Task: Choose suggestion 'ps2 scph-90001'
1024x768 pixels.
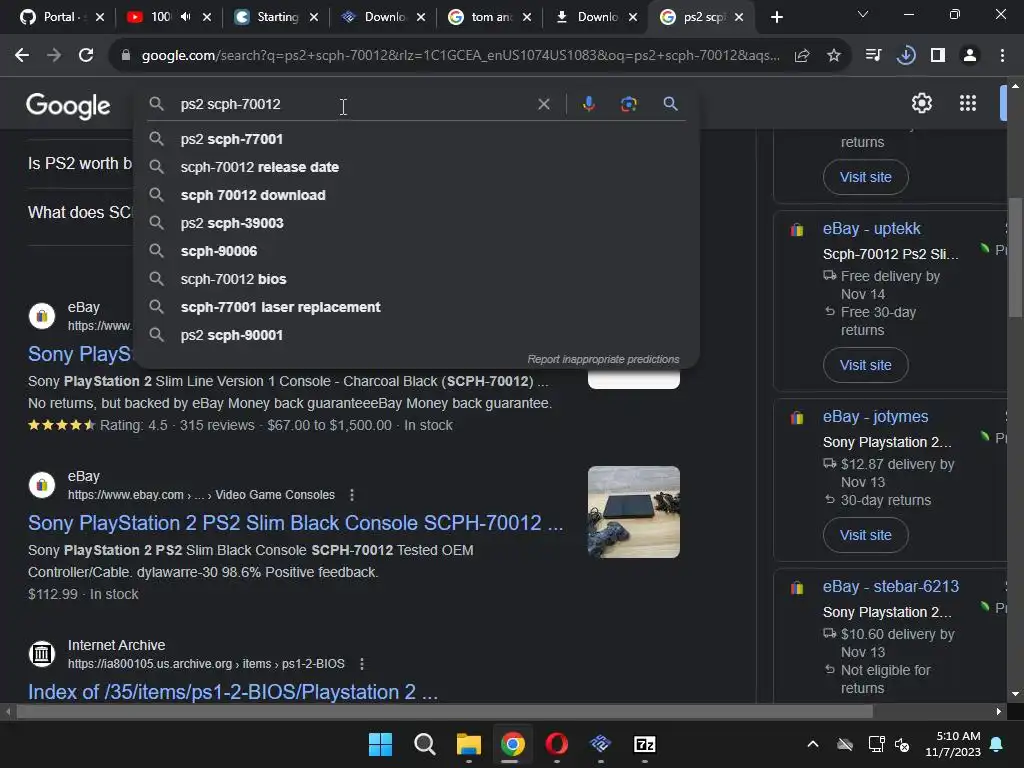Action: [416, 336]
